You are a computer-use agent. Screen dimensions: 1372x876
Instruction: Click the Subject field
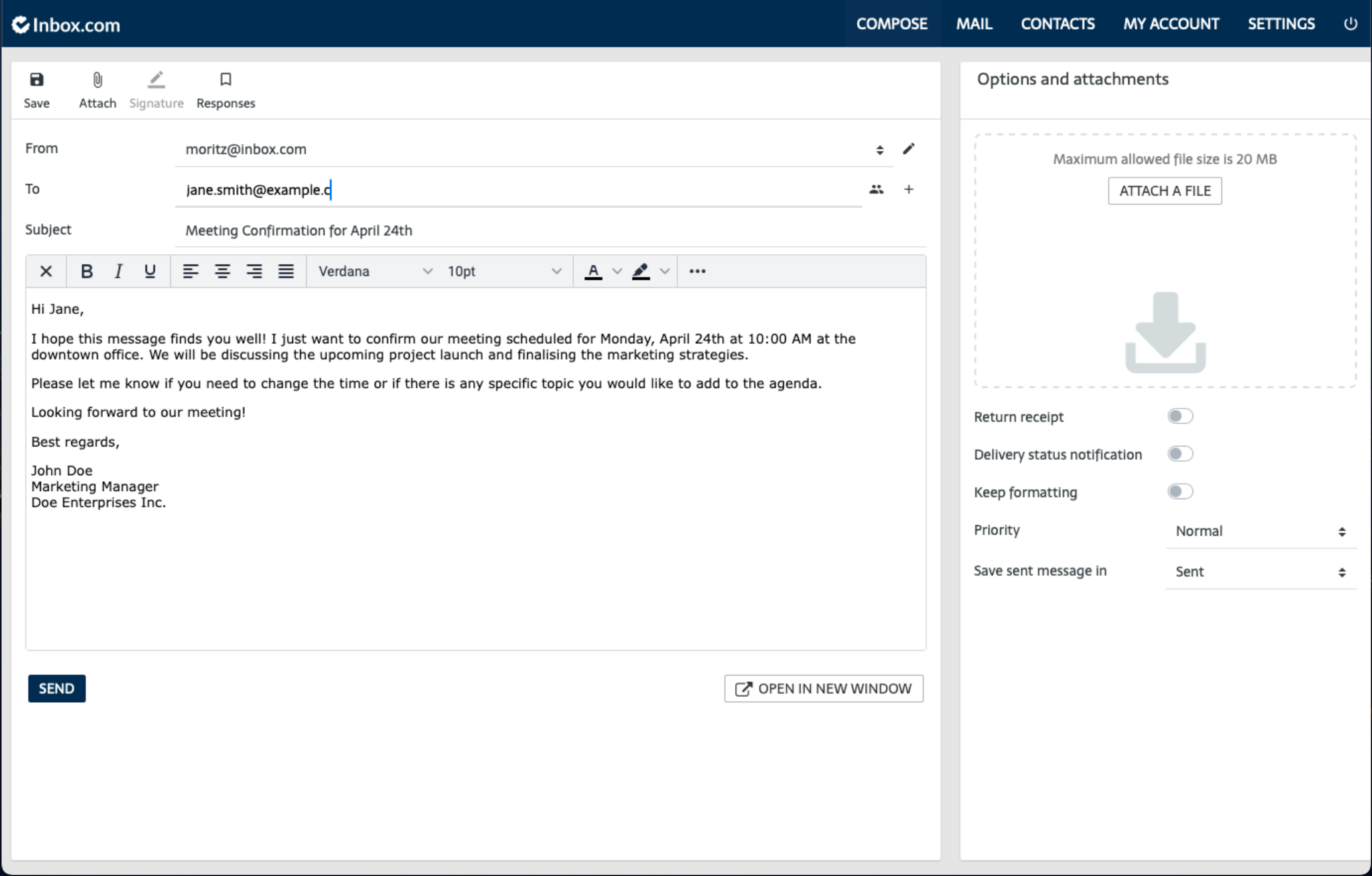coord(469,230)
